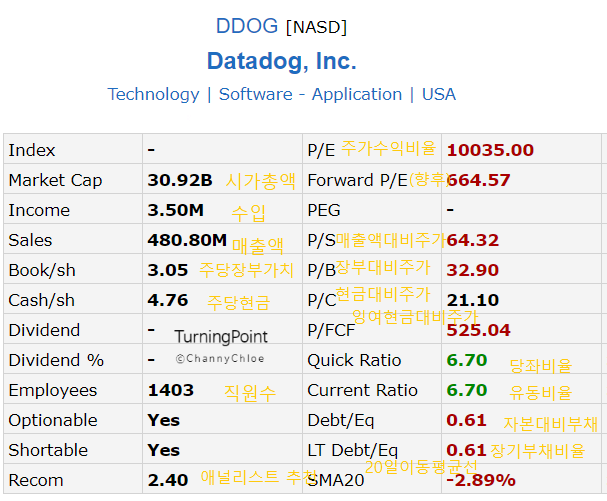Select the Yes value beside Optionable
607x501 pixels.
(163, 420)
